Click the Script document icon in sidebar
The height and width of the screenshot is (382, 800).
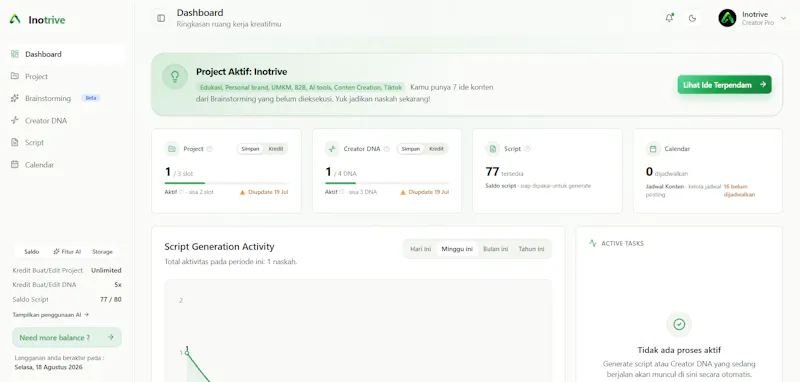click(x=15, y=142)
